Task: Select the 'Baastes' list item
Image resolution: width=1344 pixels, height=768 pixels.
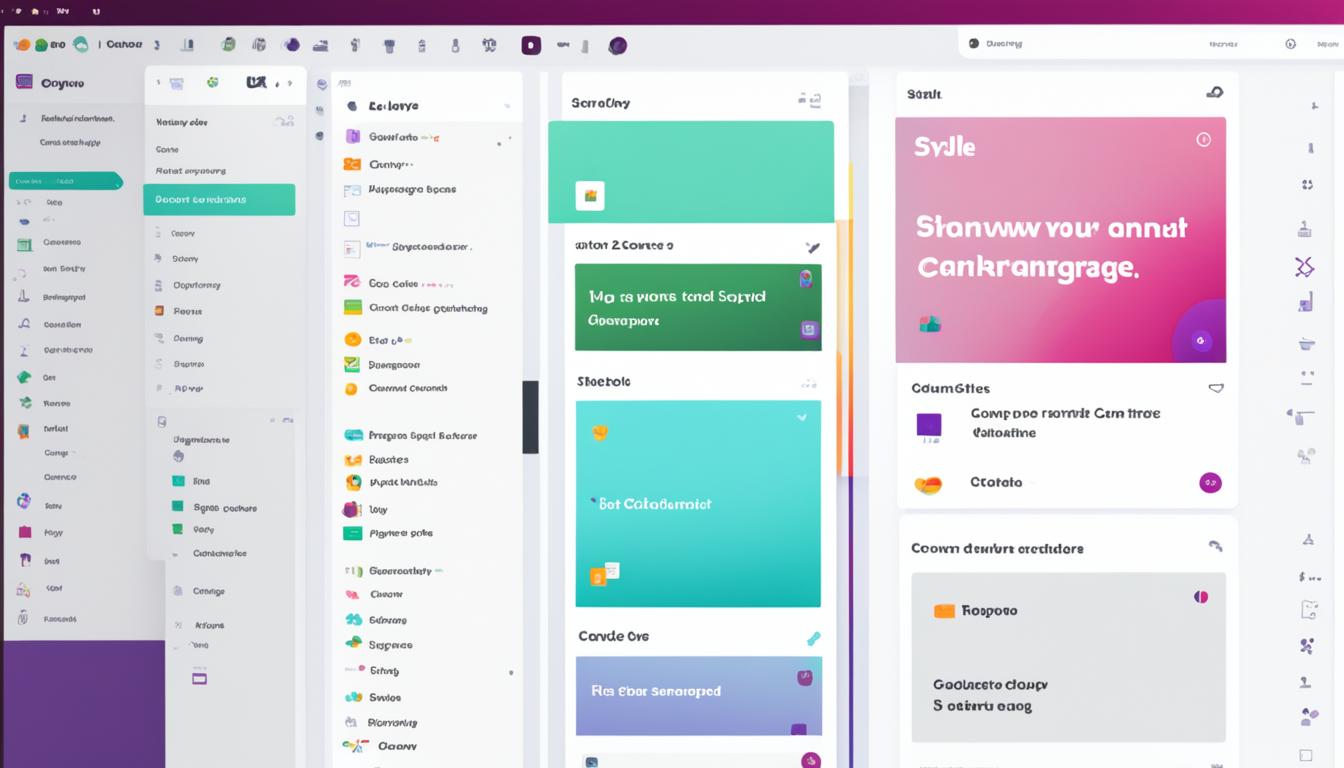Action: pos(376,460)
